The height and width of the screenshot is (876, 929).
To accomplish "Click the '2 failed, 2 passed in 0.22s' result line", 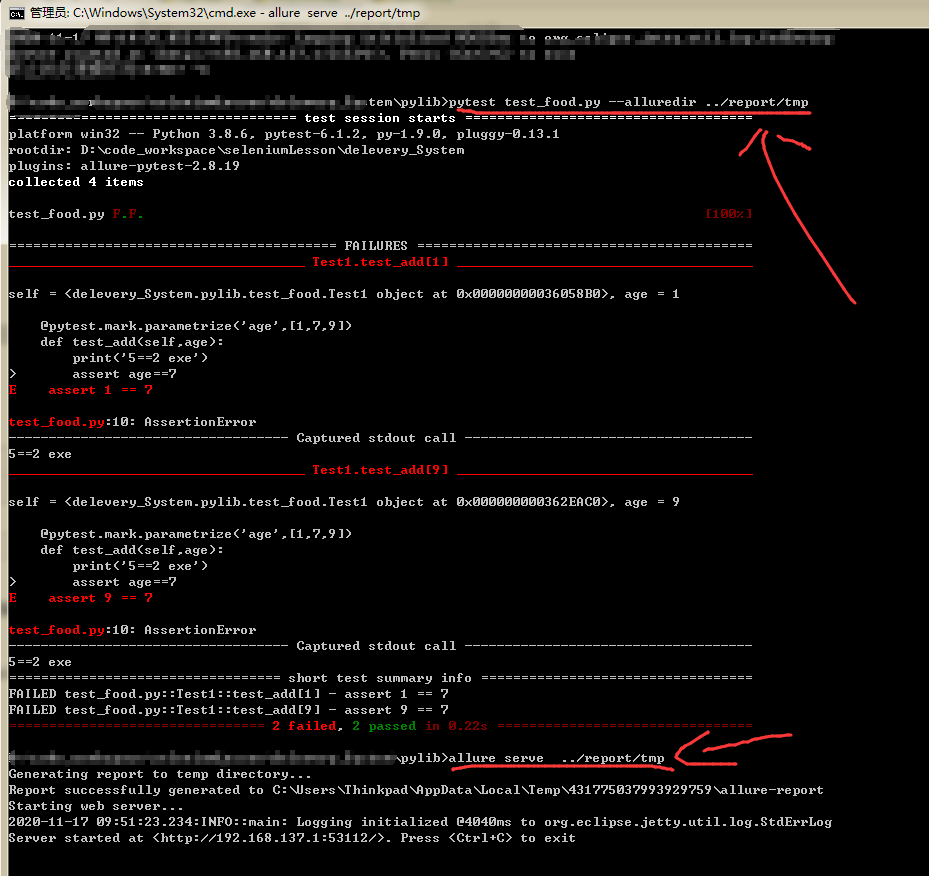I will coord(380,726).
